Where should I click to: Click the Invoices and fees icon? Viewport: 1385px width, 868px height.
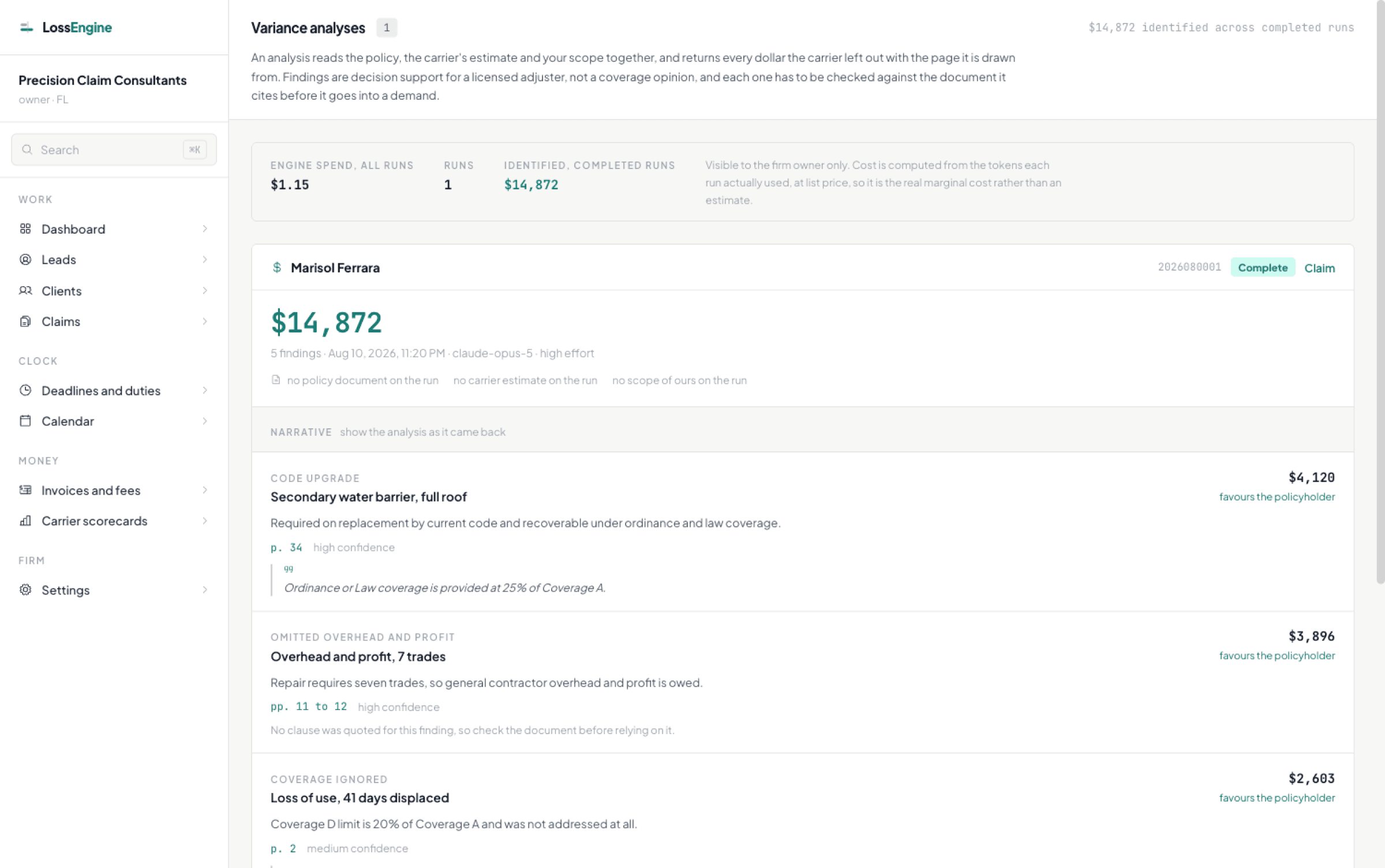(x=25, y=491)
